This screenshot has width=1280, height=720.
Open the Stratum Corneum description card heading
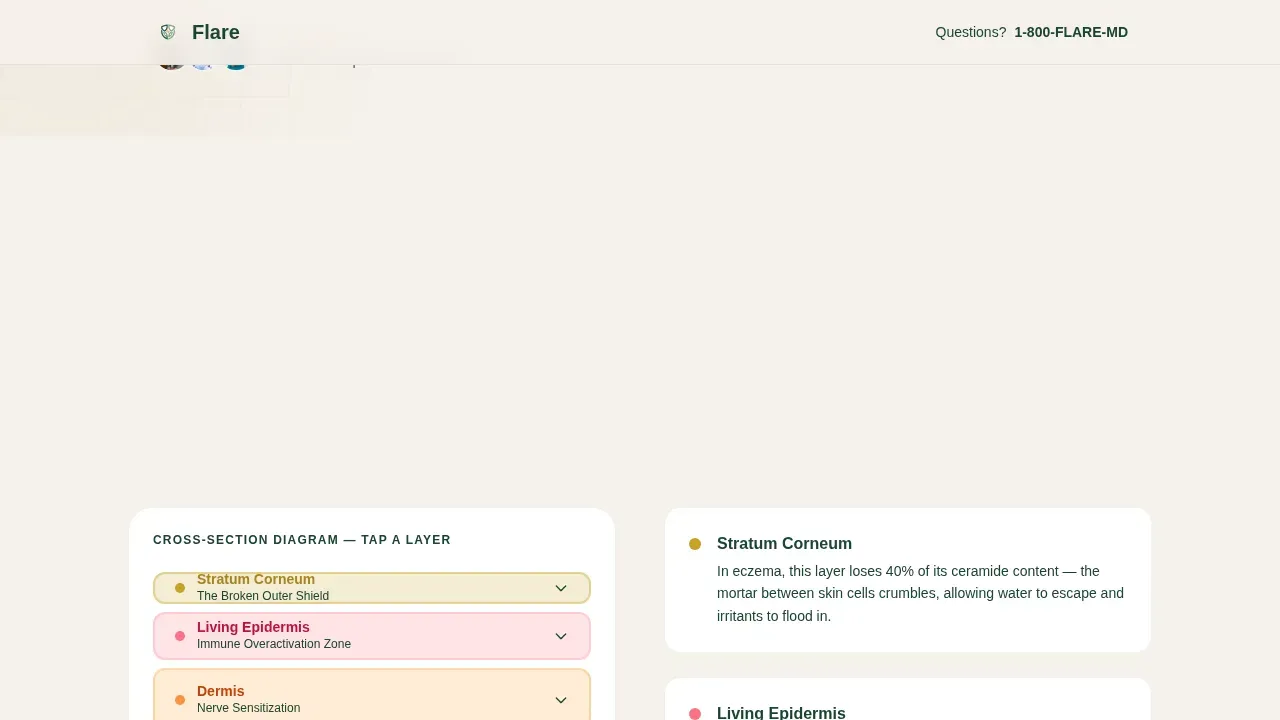coord(784,544)
